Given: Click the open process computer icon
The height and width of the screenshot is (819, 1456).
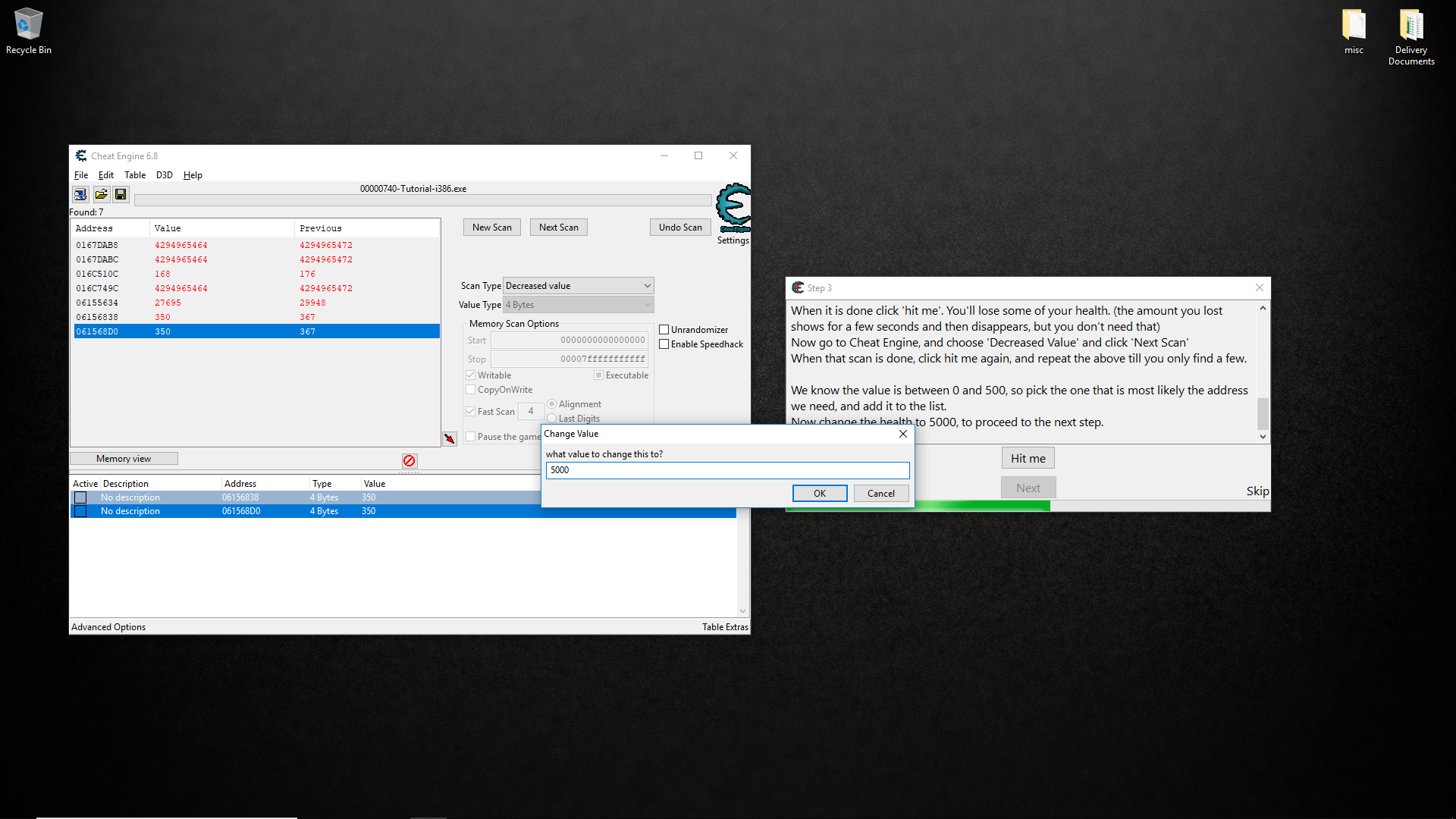Looking at the screenshot, I should (80, 195).
